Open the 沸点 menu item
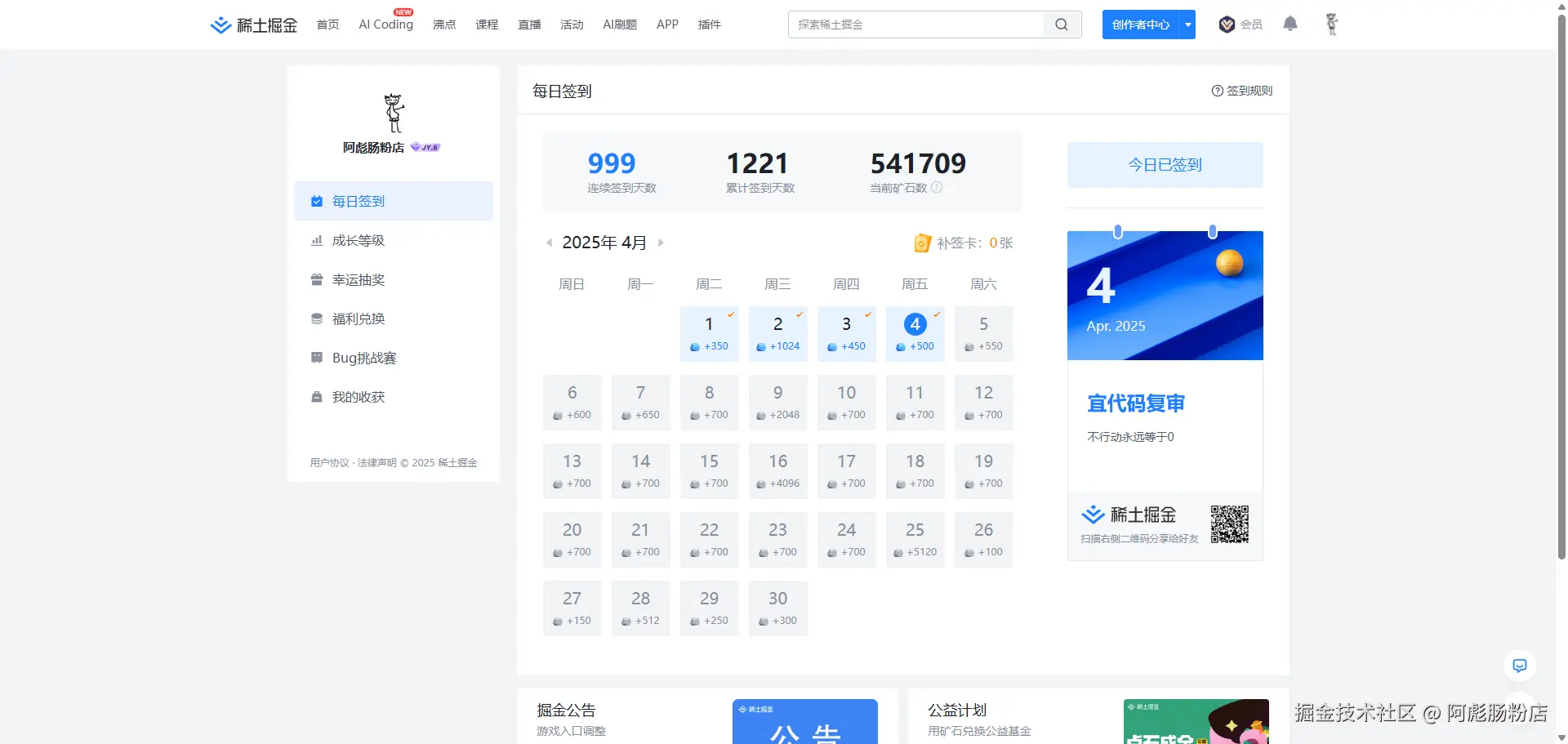The image size is (1568, 744). [444, 25]
